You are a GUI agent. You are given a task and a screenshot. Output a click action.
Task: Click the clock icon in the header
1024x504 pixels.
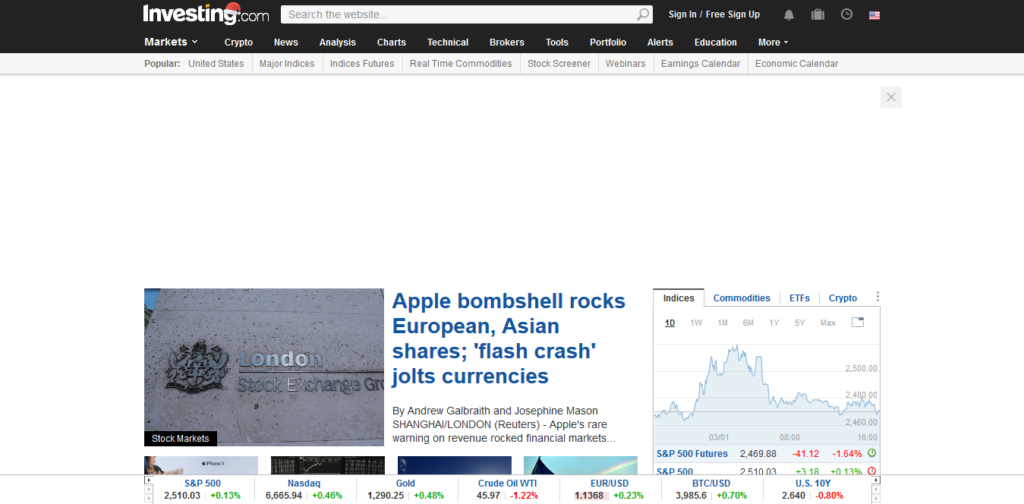[846, 14]
